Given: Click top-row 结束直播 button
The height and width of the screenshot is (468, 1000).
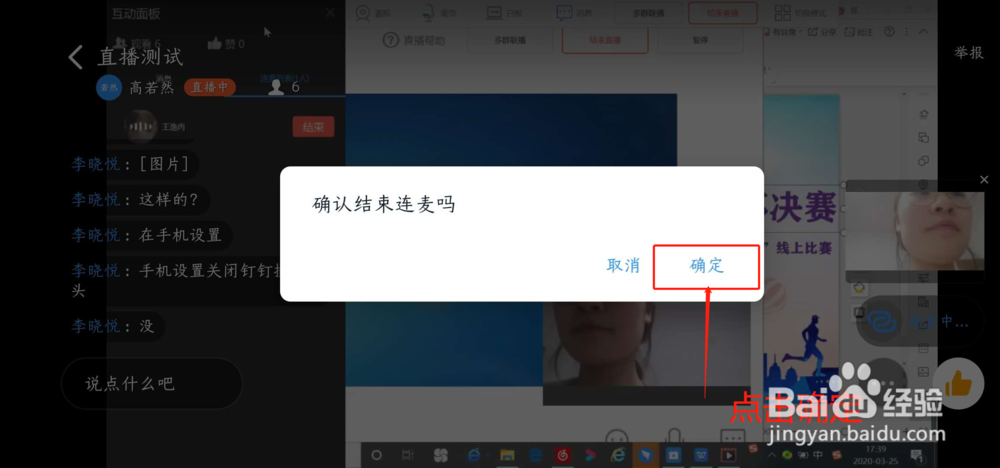Looking at the screenshot, I should tap(723, 13).
